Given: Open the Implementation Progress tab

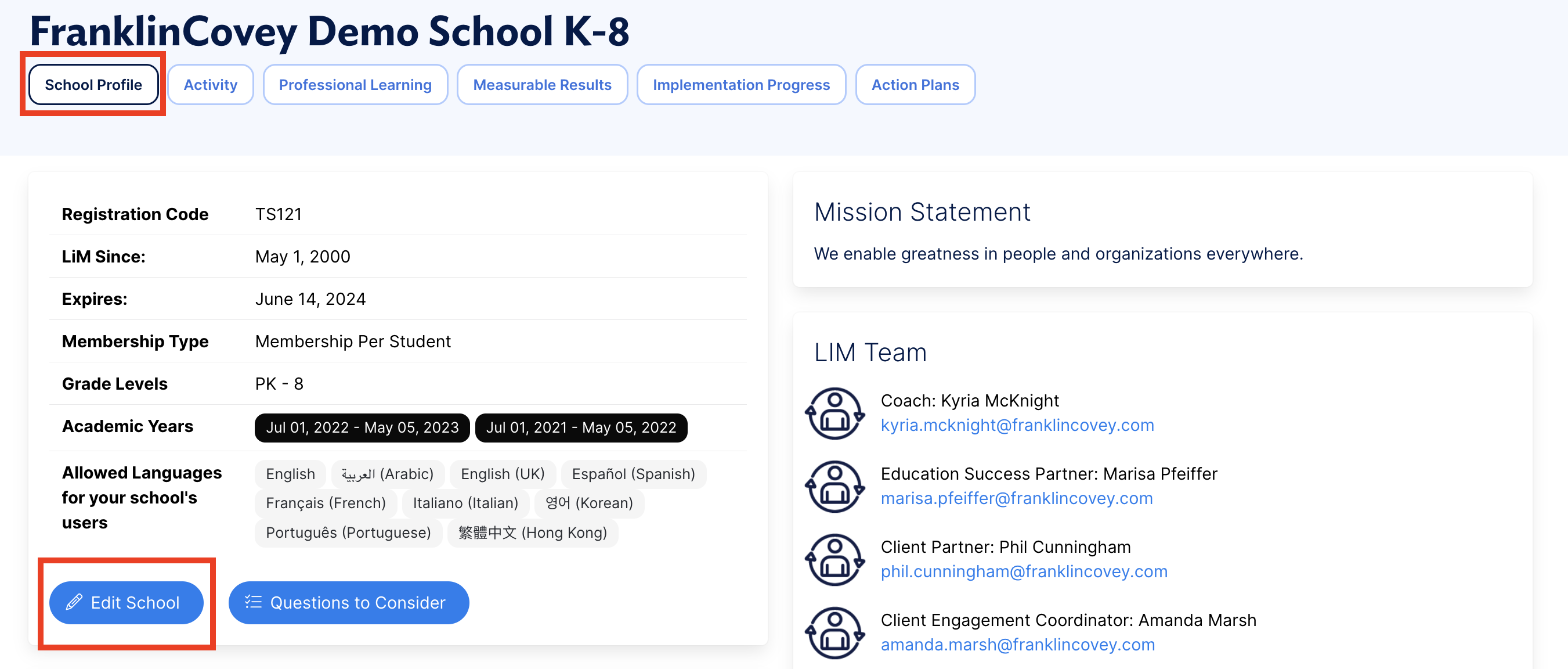Looking at the screenshot, I should click(x=741, y=85).
